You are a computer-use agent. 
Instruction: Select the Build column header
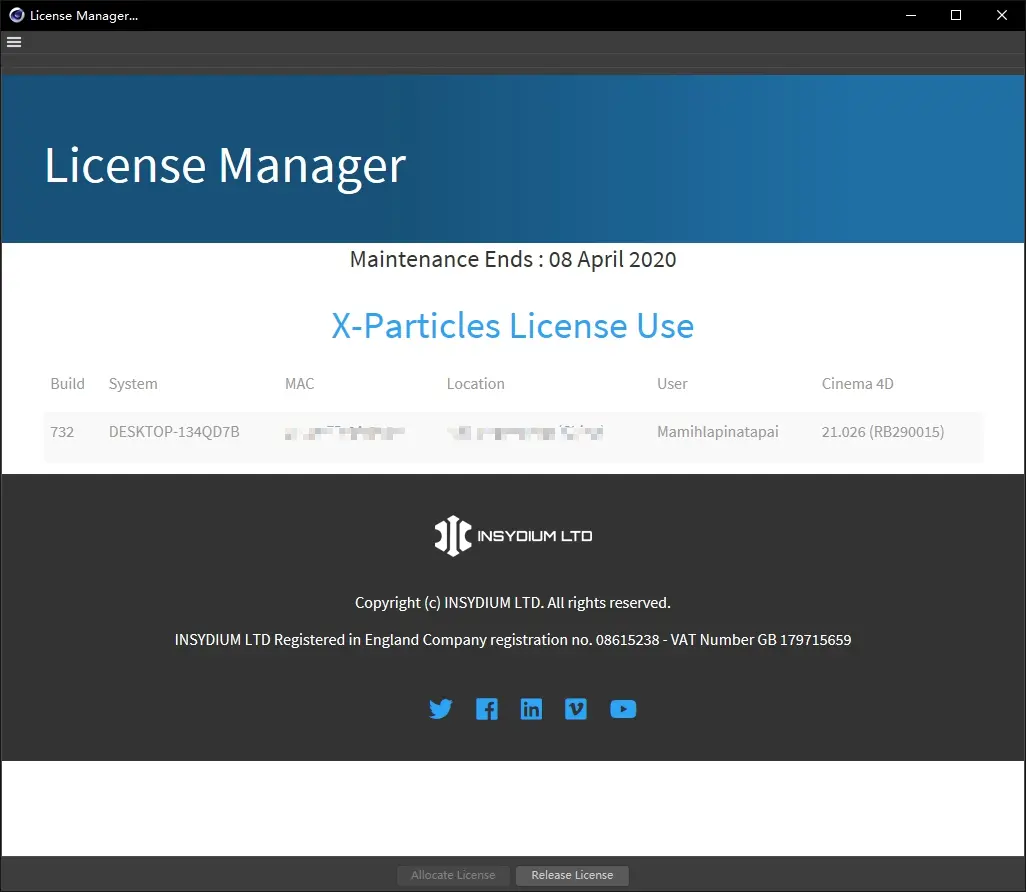pyautogui.click(x=67, y=384)
